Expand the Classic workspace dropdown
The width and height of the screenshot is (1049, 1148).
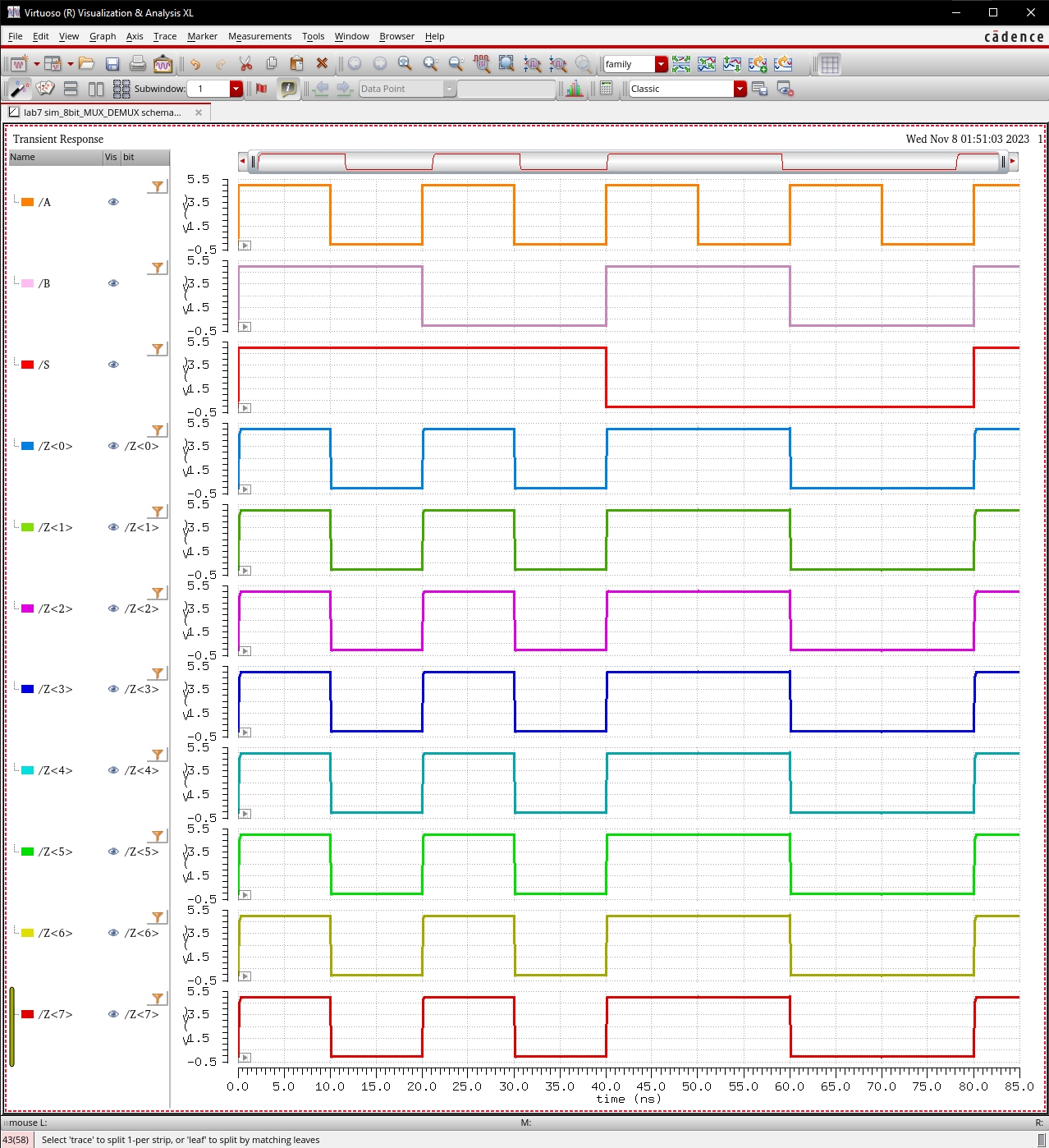point(740,89)
